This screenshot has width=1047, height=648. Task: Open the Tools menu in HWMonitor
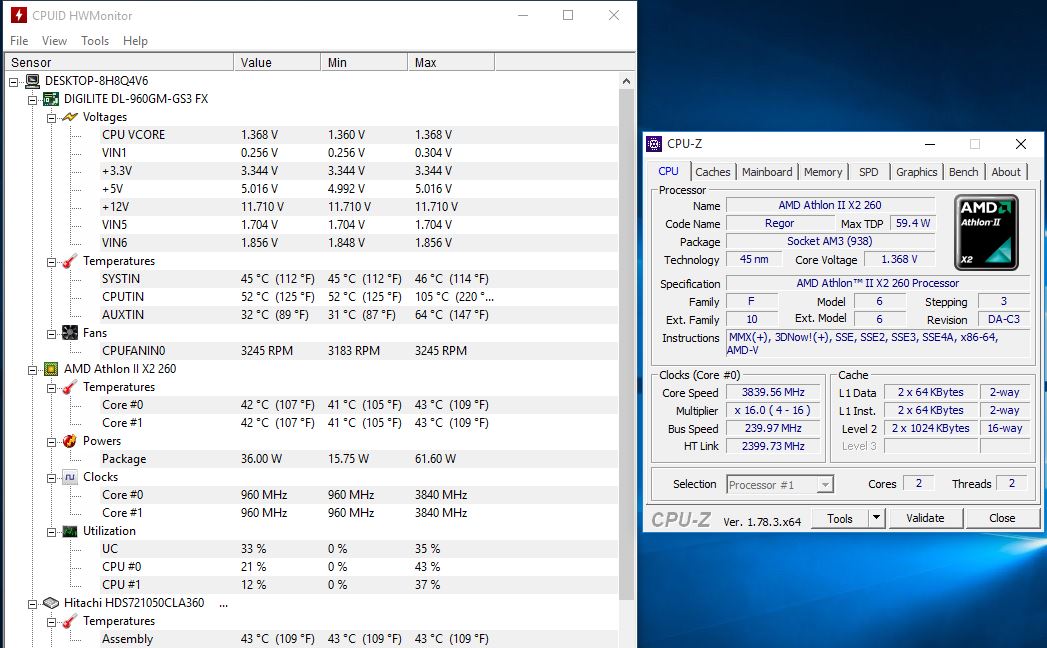(95, 41)
